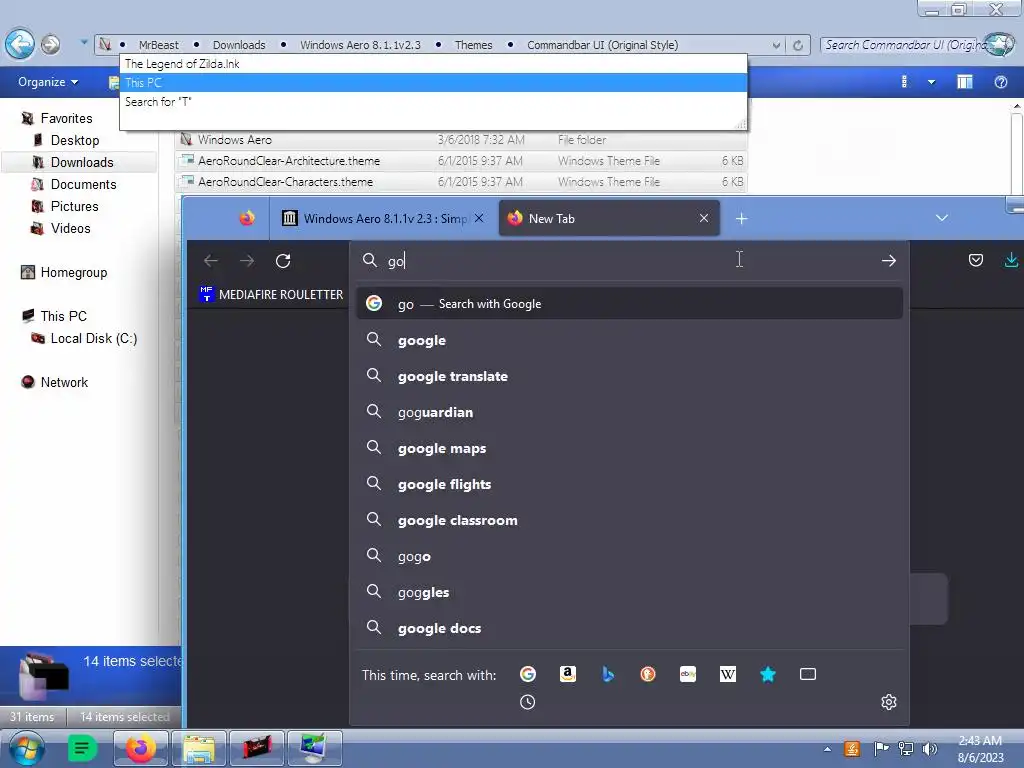
Task: Open Firefox View pinned icon
Action: click(247, 218)
